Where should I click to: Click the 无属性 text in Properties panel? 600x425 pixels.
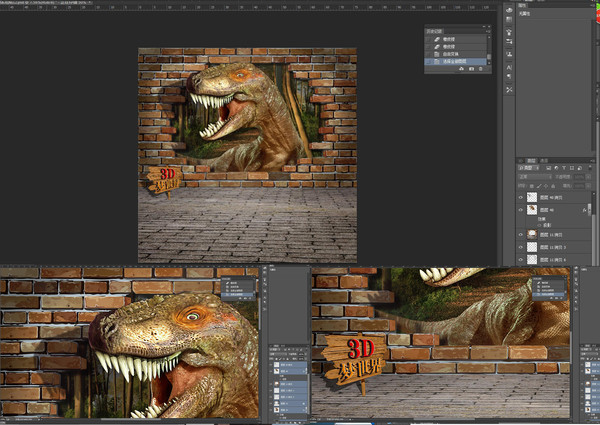coord(524,13)
